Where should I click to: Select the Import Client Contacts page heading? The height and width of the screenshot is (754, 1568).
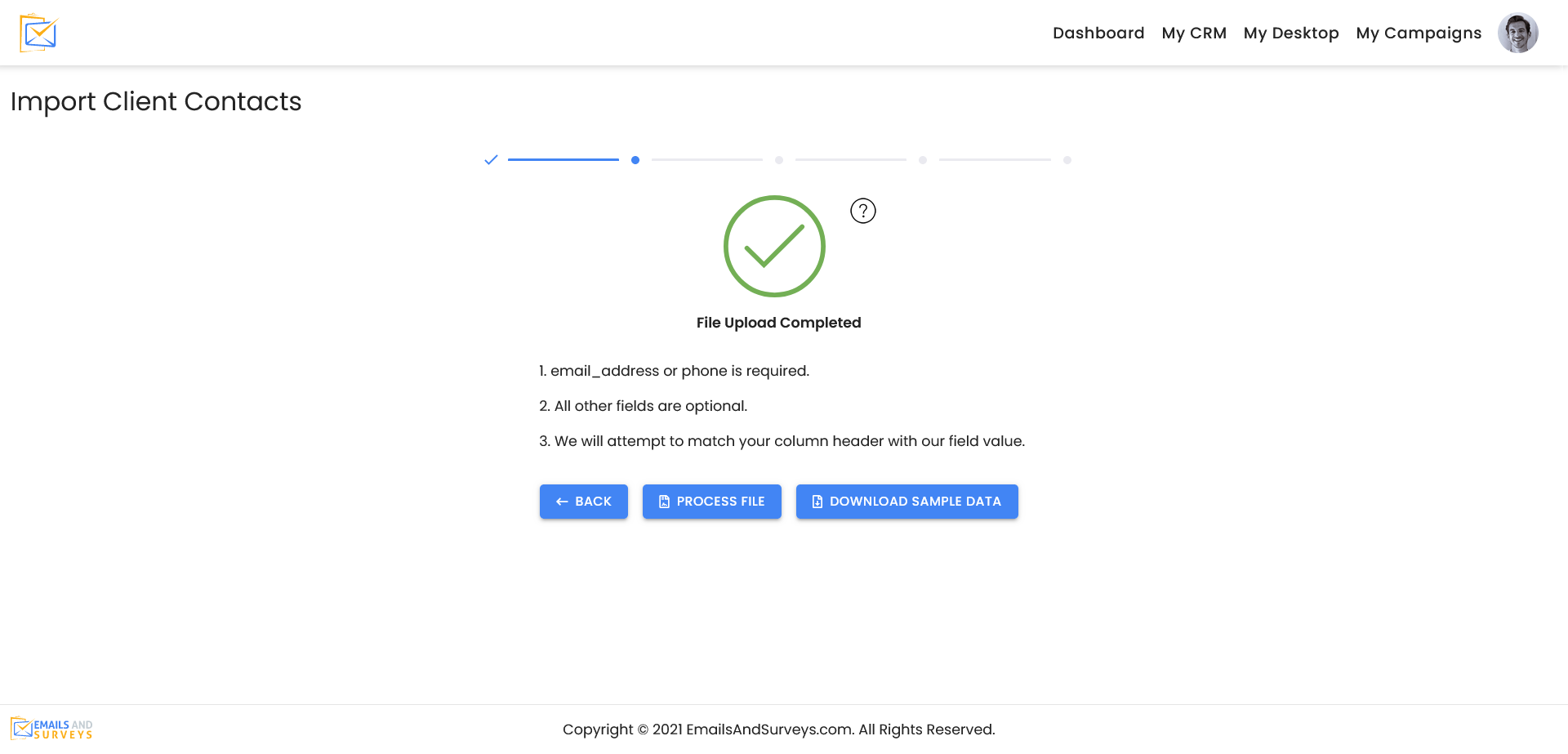click(155, 101)
